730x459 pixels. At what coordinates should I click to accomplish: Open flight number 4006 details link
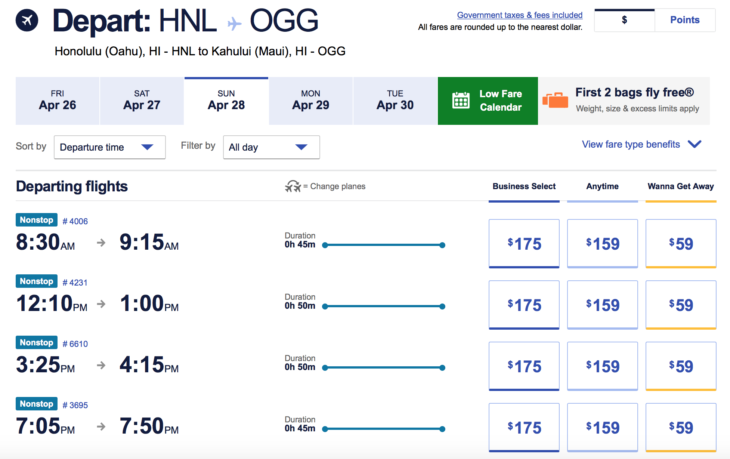tap(75, 221)
